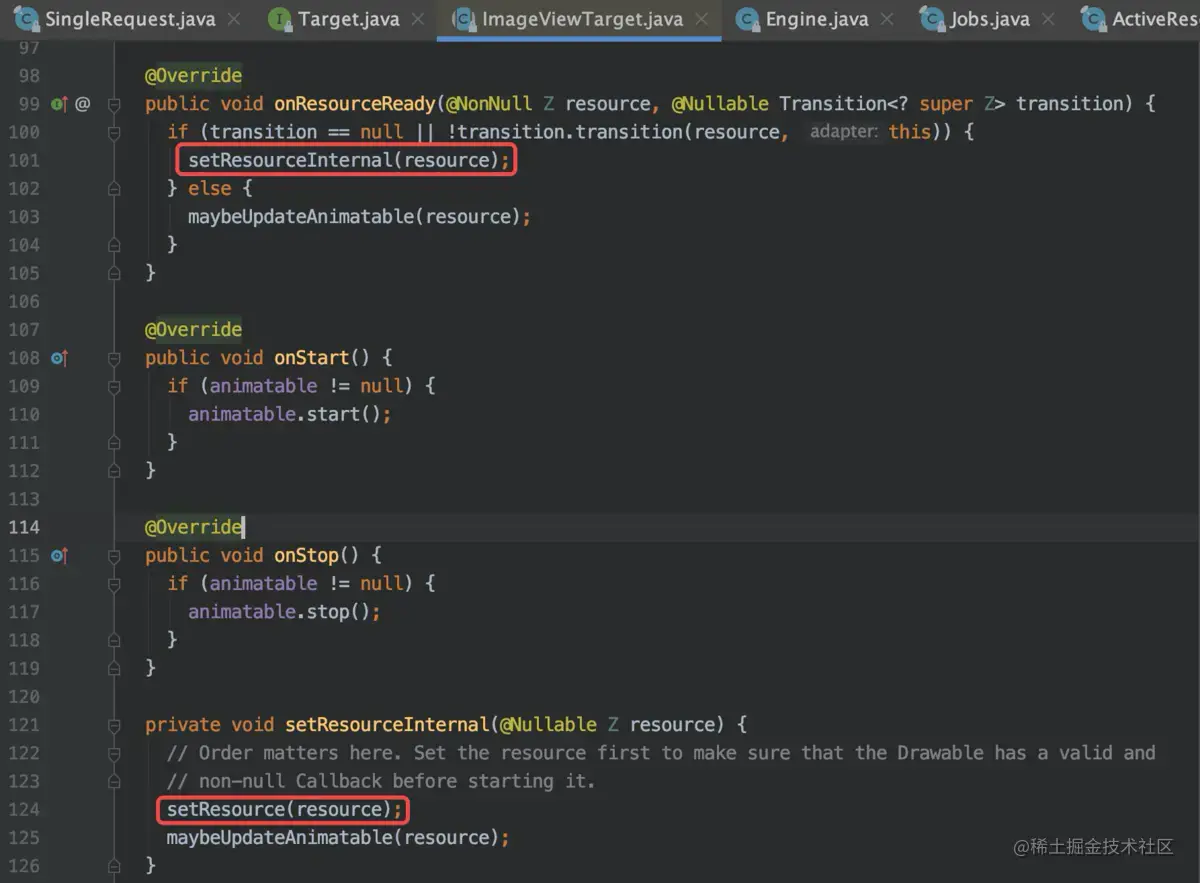Click the 'adapter:' parameter hint on line 100

coord(844,132)
